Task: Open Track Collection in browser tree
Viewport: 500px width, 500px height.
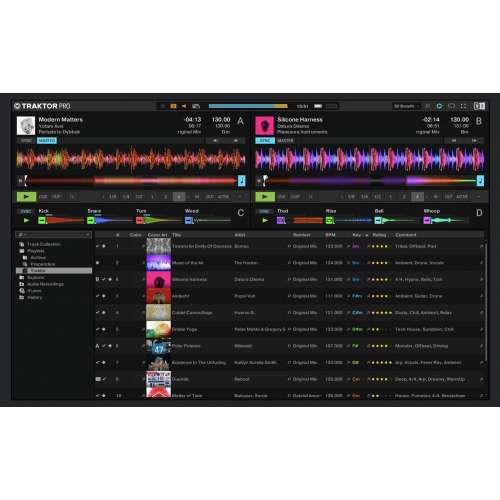Action: tap(44, 244)
